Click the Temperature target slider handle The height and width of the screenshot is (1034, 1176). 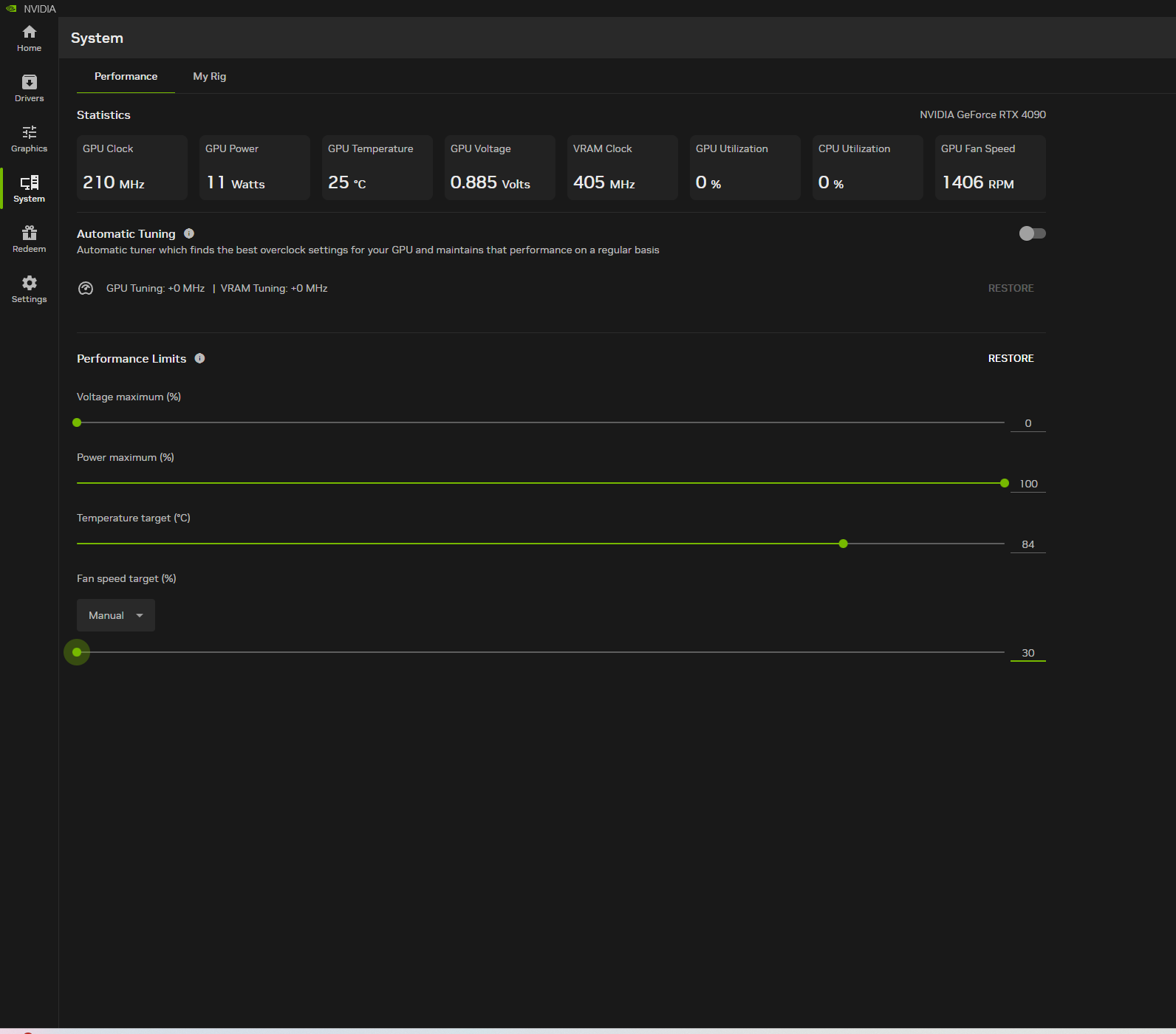pos(843,544)
